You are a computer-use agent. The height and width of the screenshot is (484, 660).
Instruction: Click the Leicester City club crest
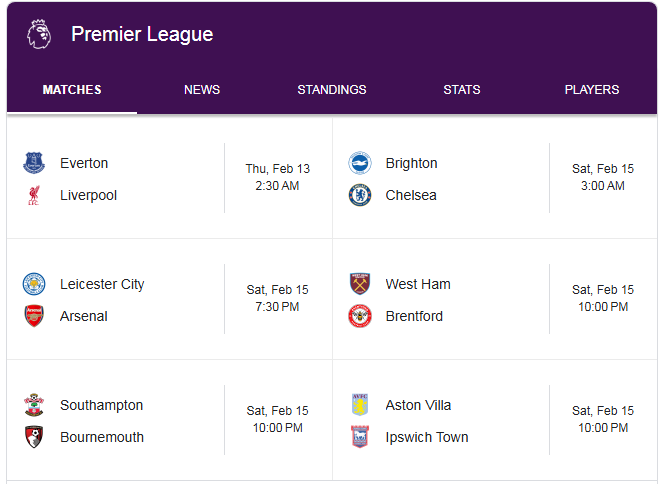point(34,284)
